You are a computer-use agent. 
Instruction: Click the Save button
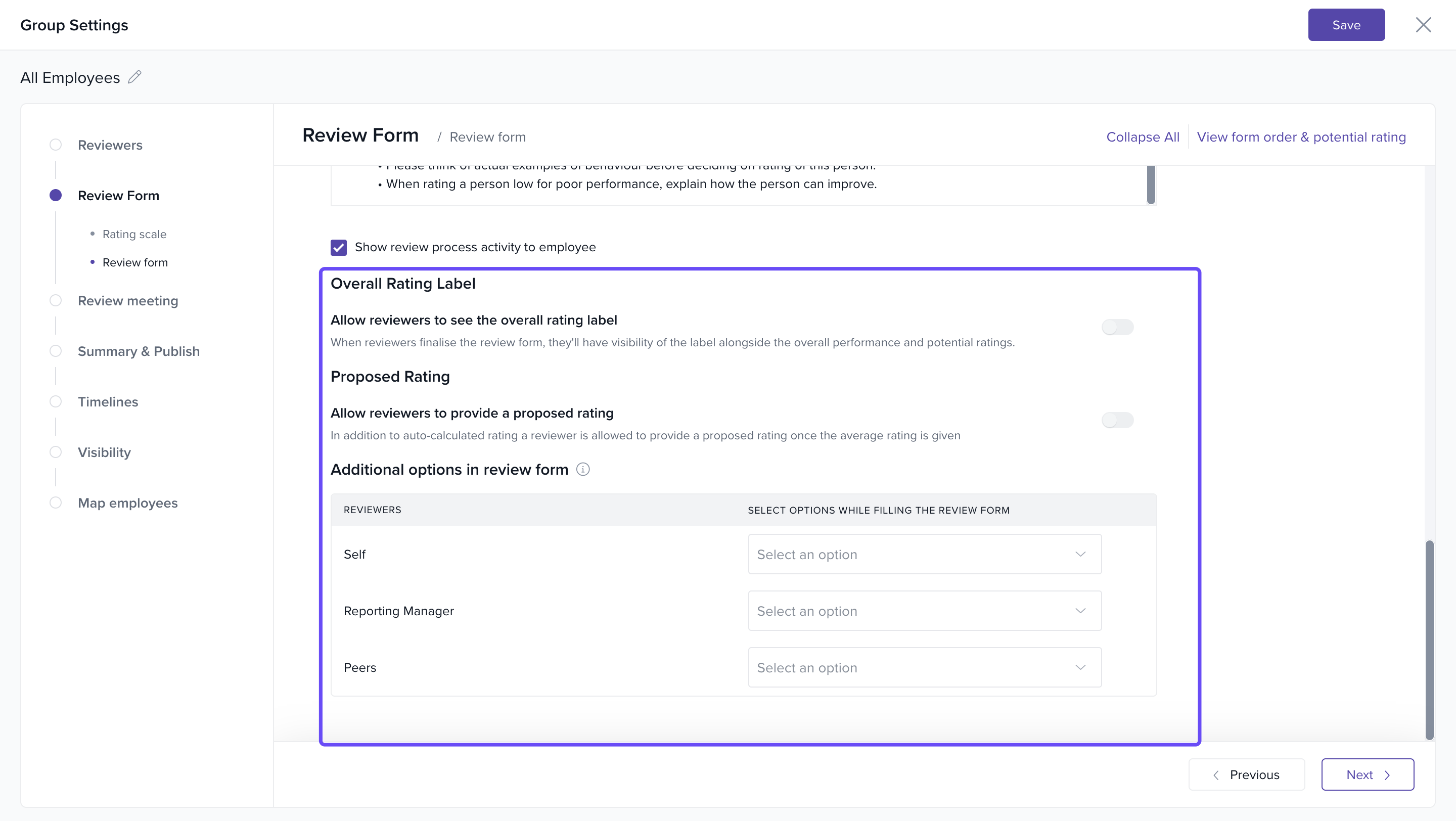coord(1346,25)
